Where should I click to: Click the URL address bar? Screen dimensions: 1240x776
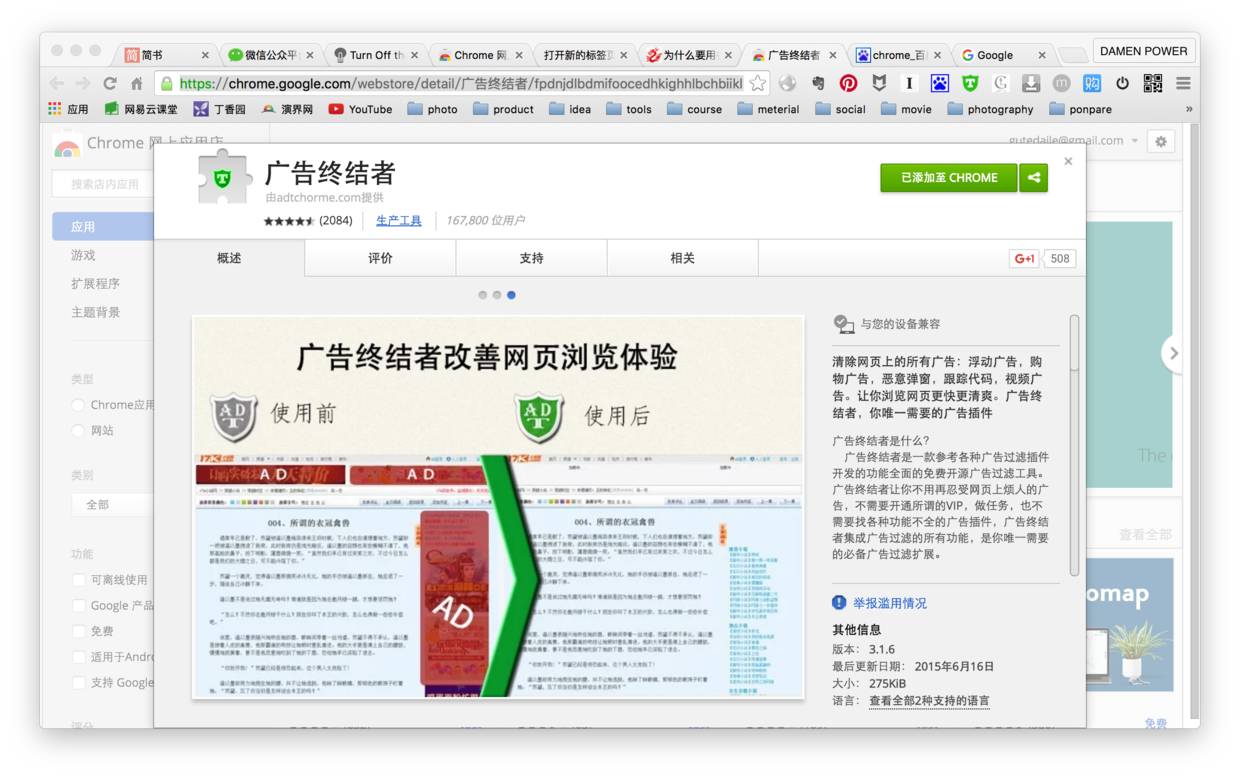[x=460, y=84]
